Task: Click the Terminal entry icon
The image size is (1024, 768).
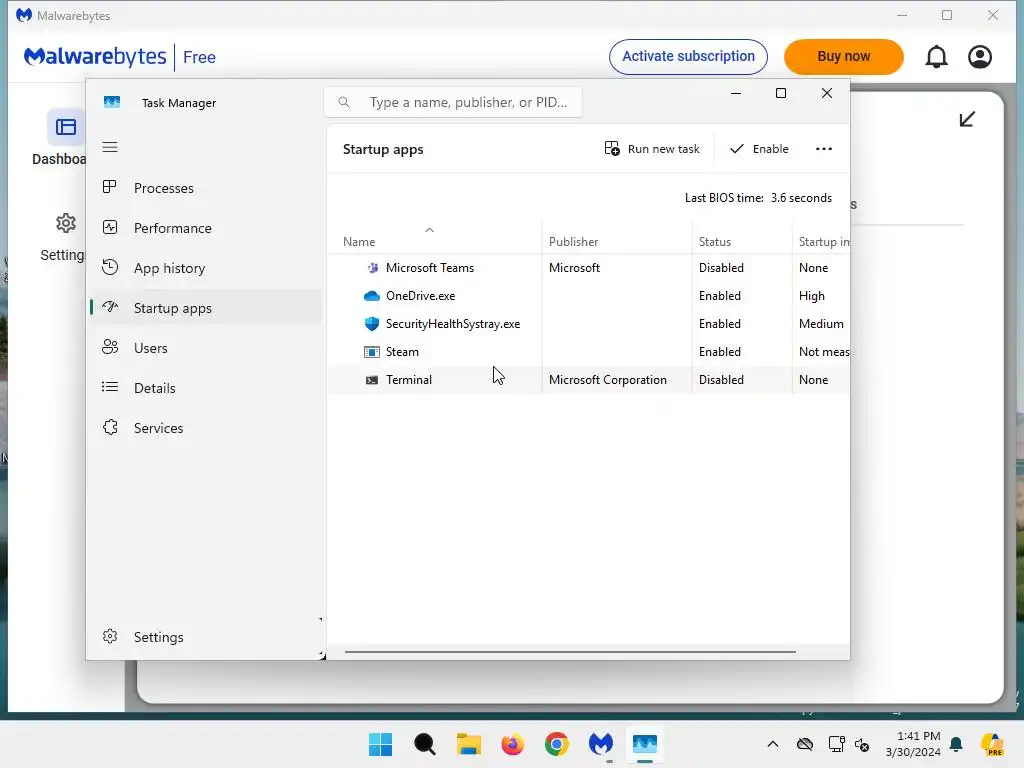Action: (x=372, y=380)
